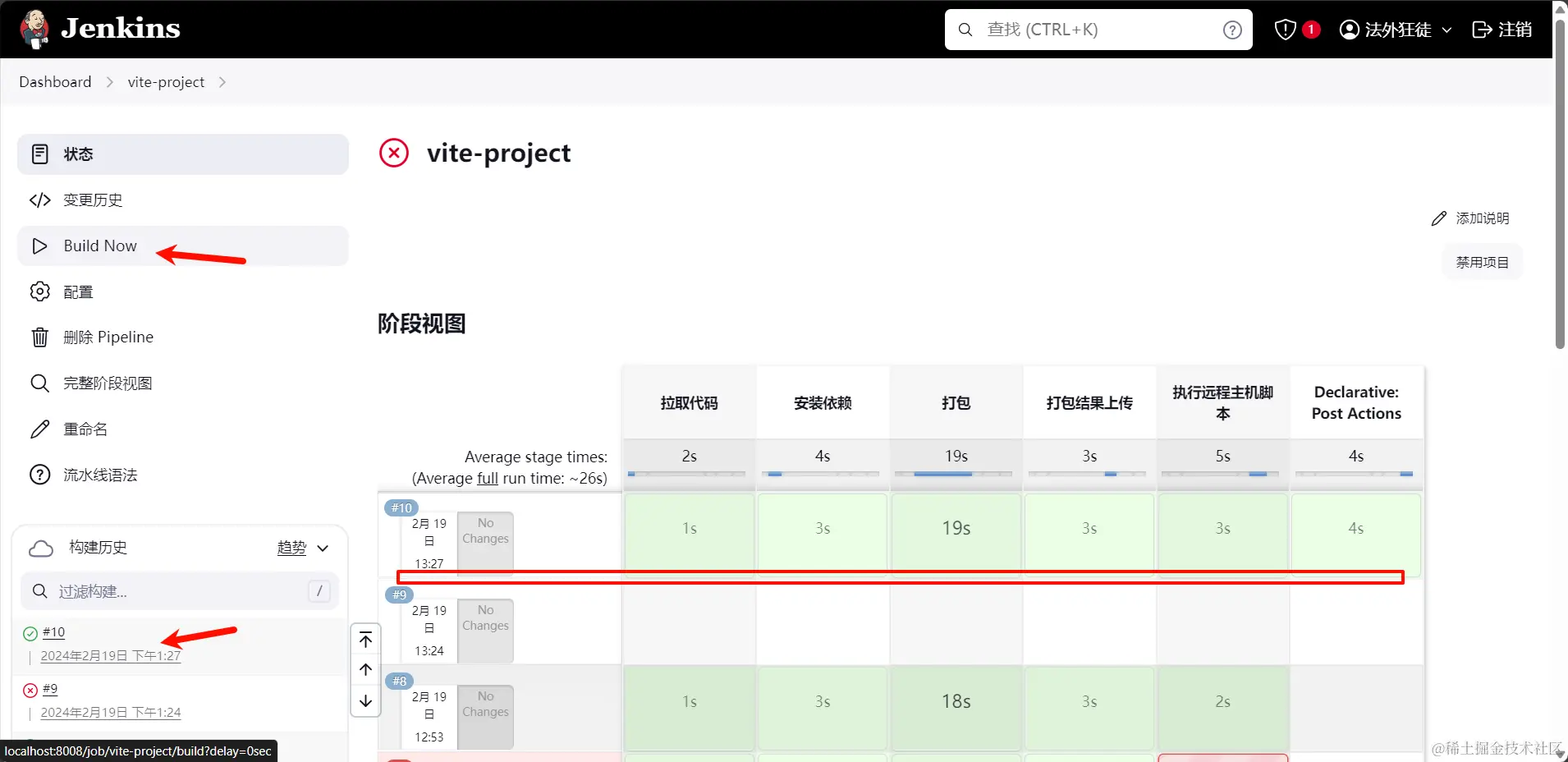
Task: Click the 查找 (CTRL+K) search field
Action: [x=1098, y=30]
